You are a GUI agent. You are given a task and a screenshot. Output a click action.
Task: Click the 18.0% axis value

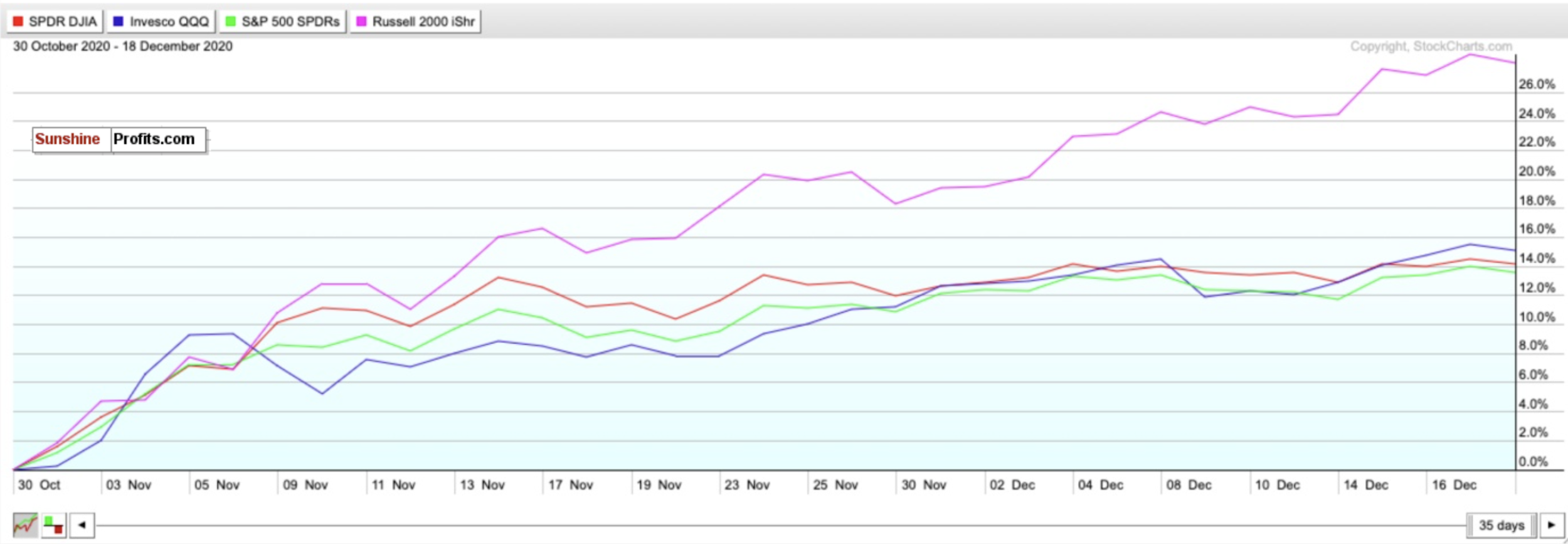pyautogui.click(x=1537, y=201)
